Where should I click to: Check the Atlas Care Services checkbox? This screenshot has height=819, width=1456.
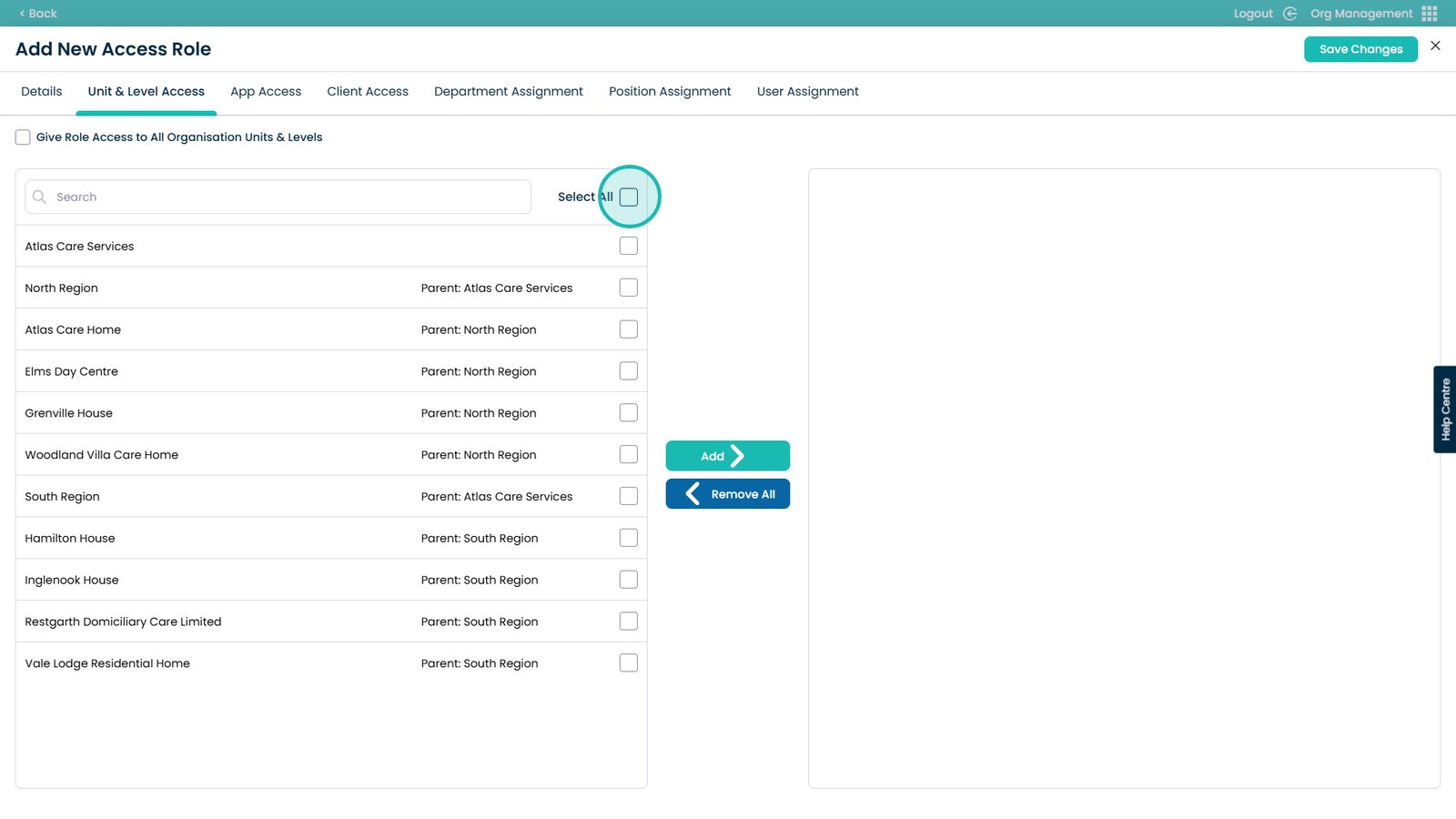tap(629, 246)
